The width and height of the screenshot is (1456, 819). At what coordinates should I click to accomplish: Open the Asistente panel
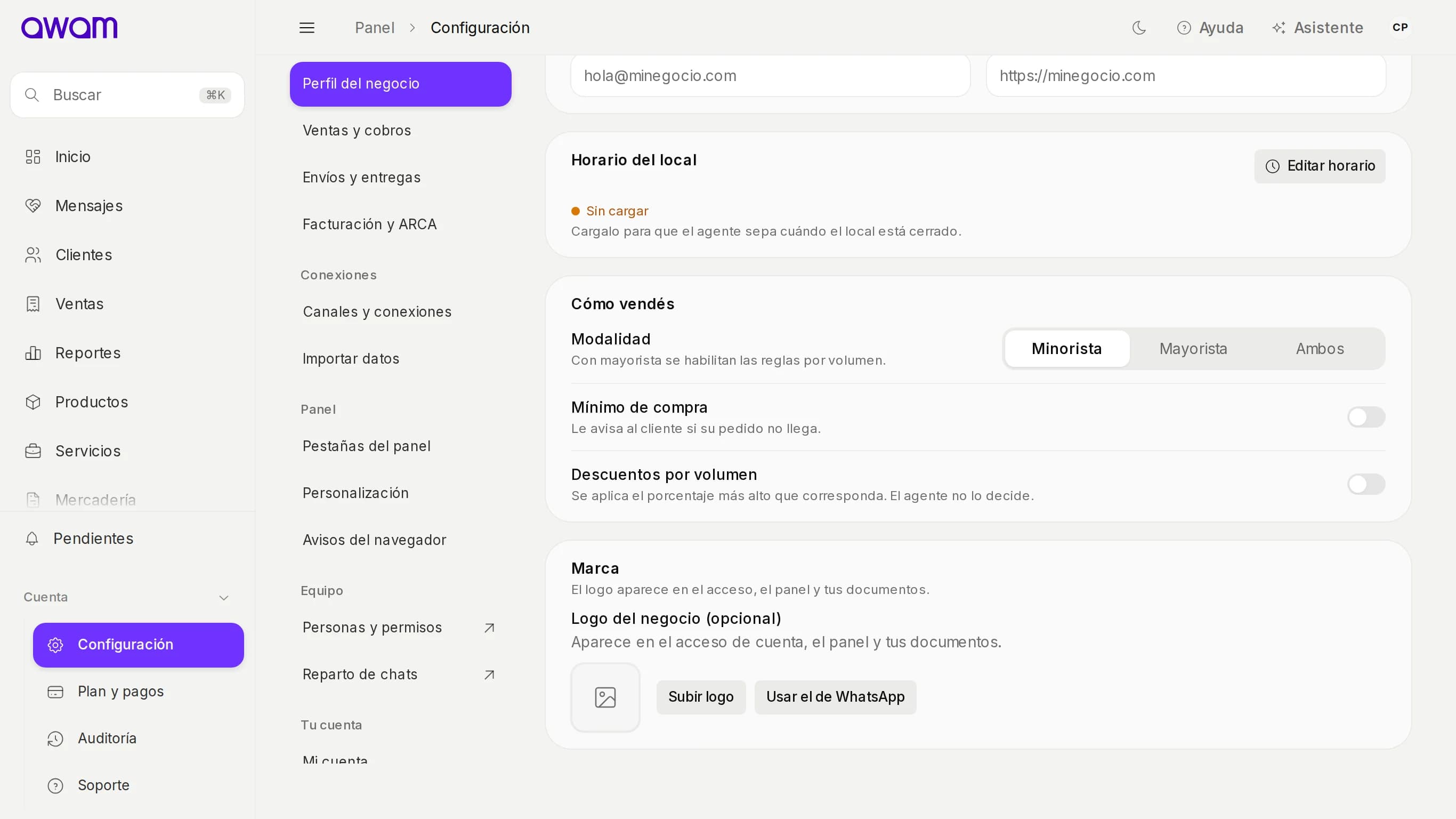[1317, 28]
